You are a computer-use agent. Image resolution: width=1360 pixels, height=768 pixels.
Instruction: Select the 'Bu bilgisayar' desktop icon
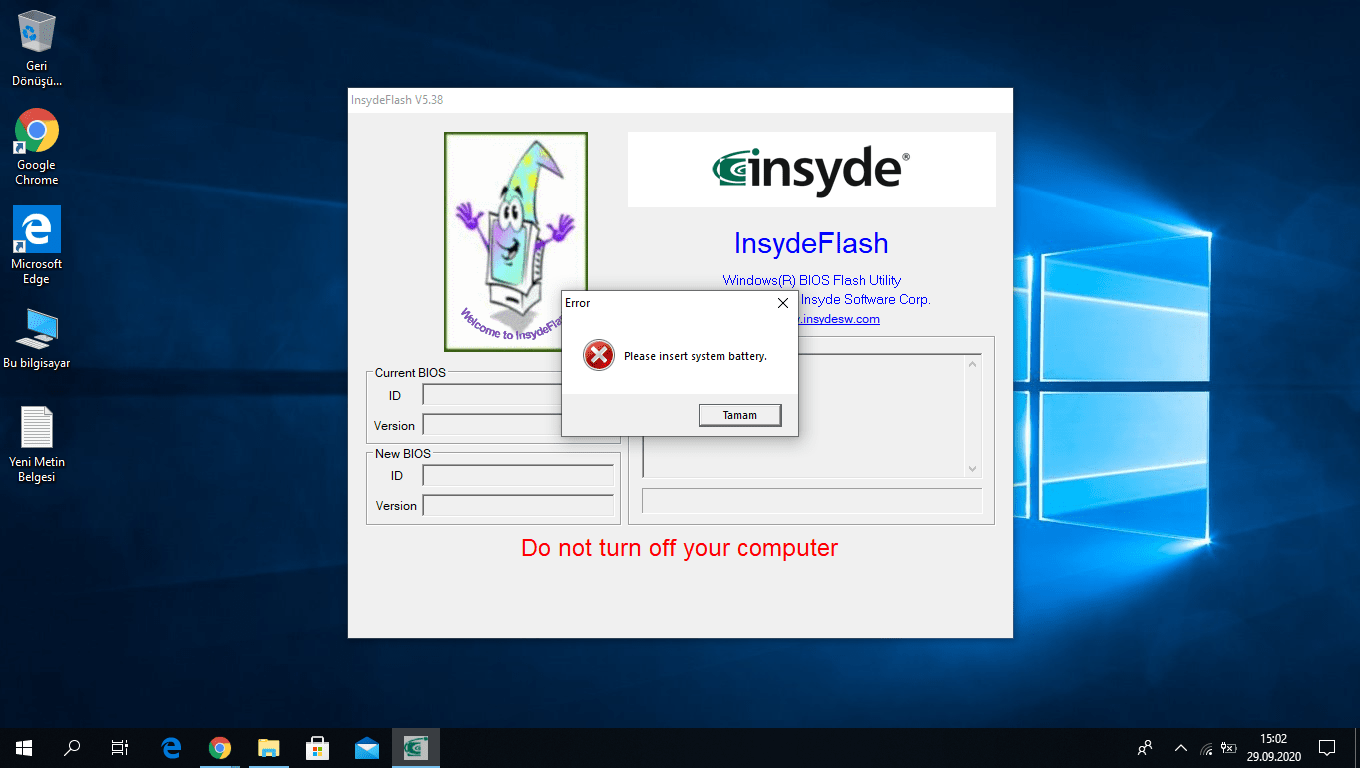[x=37, y=338]
